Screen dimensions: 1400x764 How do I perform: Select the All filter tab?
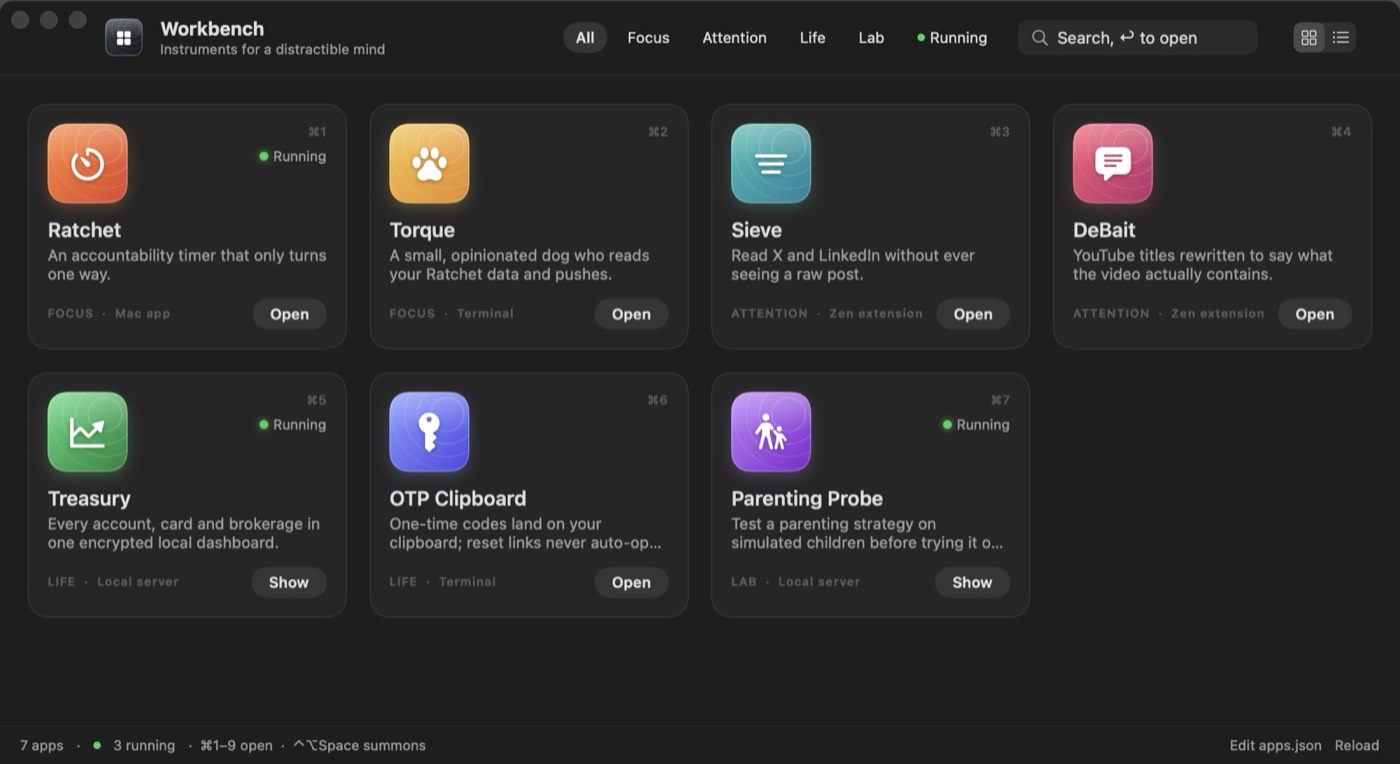click(585, 38)
